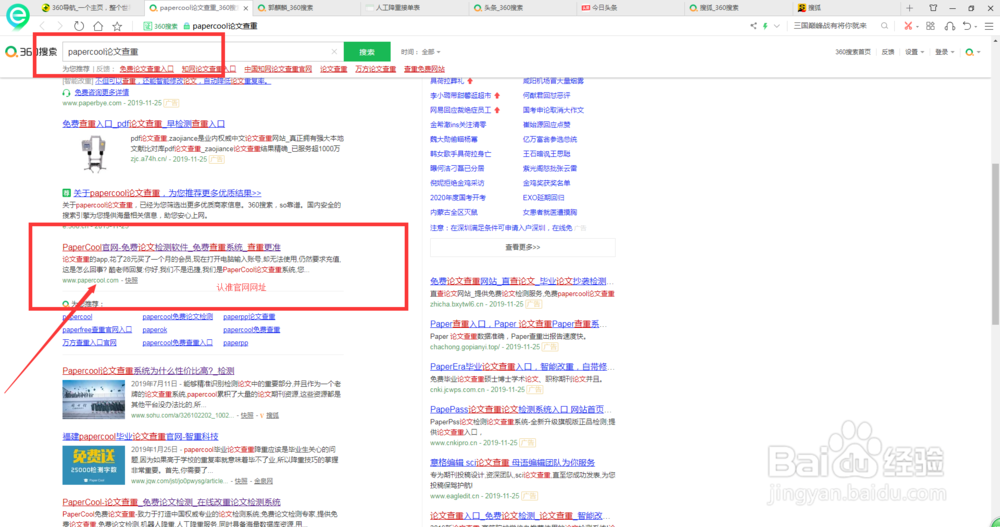Open a new tab with plus
The width and height of the screenshot is (1000, 527).
[909, 8]
